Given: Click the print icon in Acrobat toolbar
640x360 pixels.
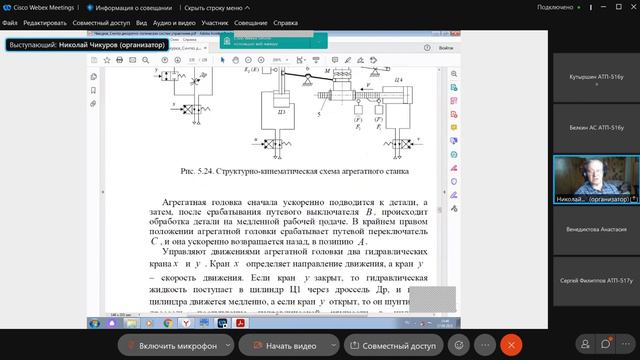Looking at the screenshot, I should tap(120, 60).
